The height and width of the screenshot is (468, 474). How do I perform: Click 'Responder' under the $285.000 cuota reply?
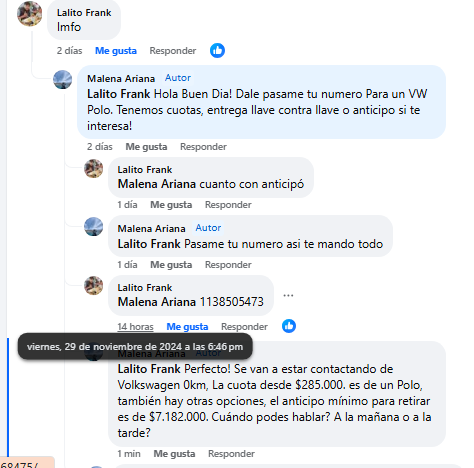[231, 454]
